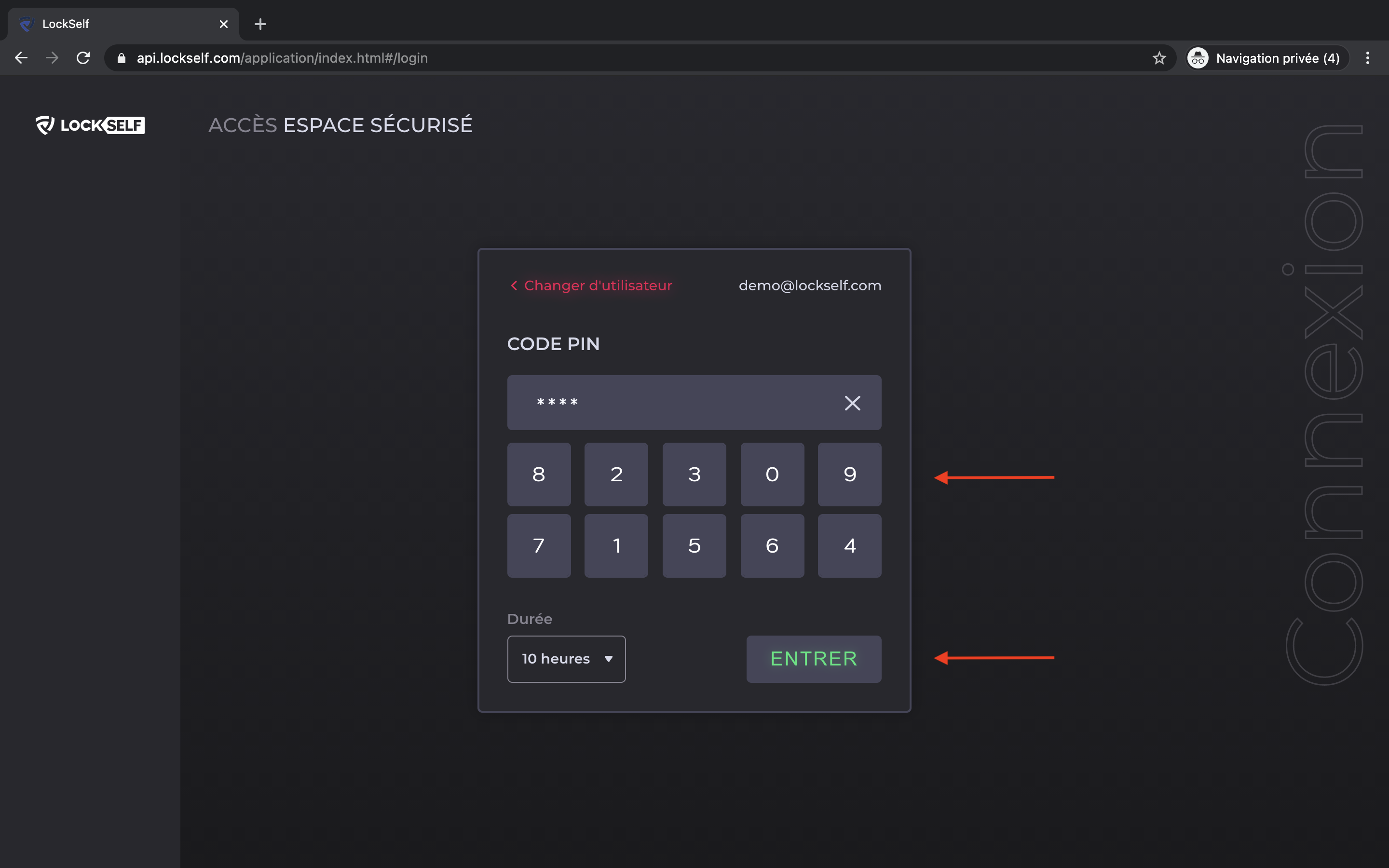Open the Durée 10 heures dropdown

[x=567, y=659]
